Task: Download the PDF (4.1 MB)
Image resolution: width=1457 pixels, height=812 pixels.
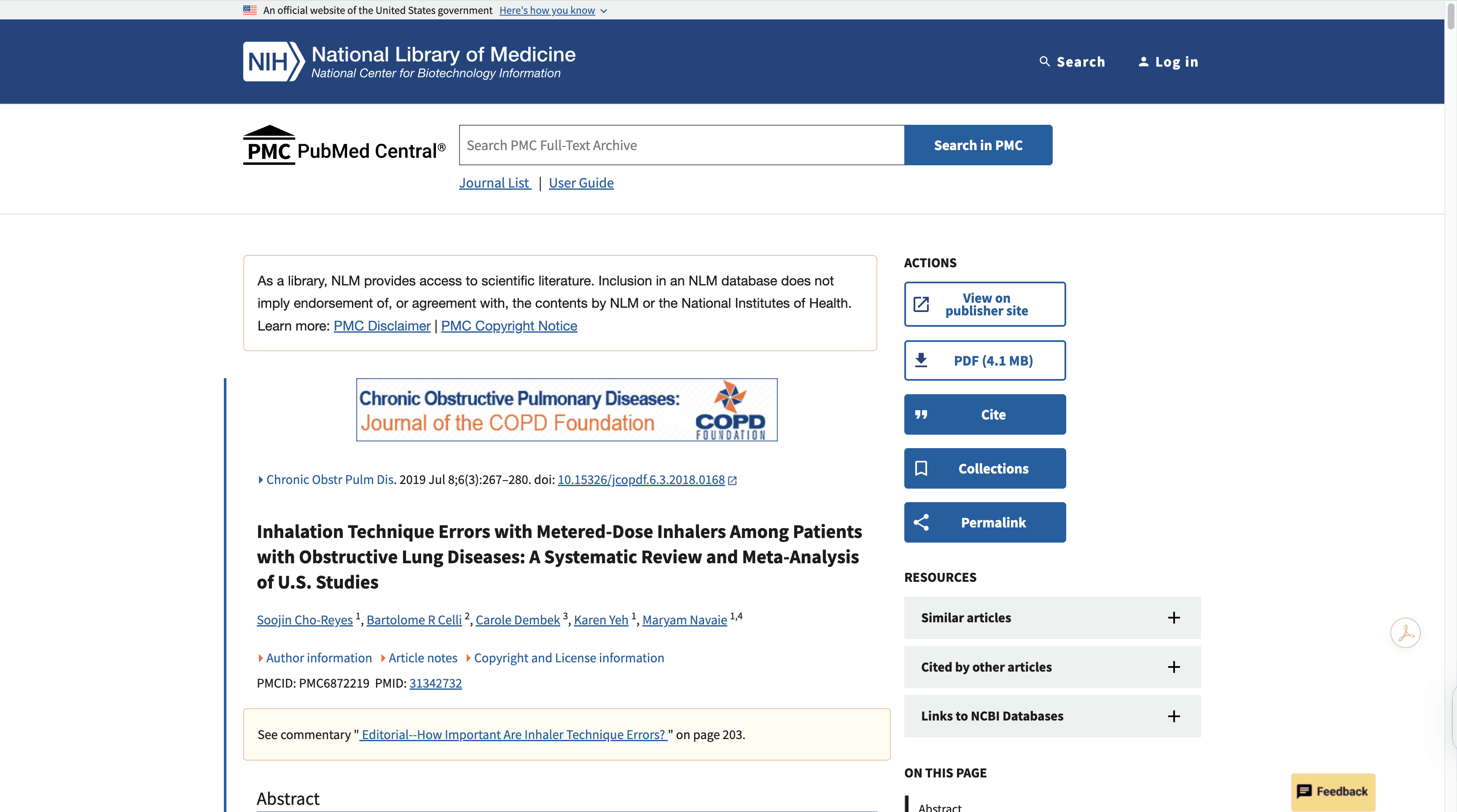Action: tap(984, 361)
